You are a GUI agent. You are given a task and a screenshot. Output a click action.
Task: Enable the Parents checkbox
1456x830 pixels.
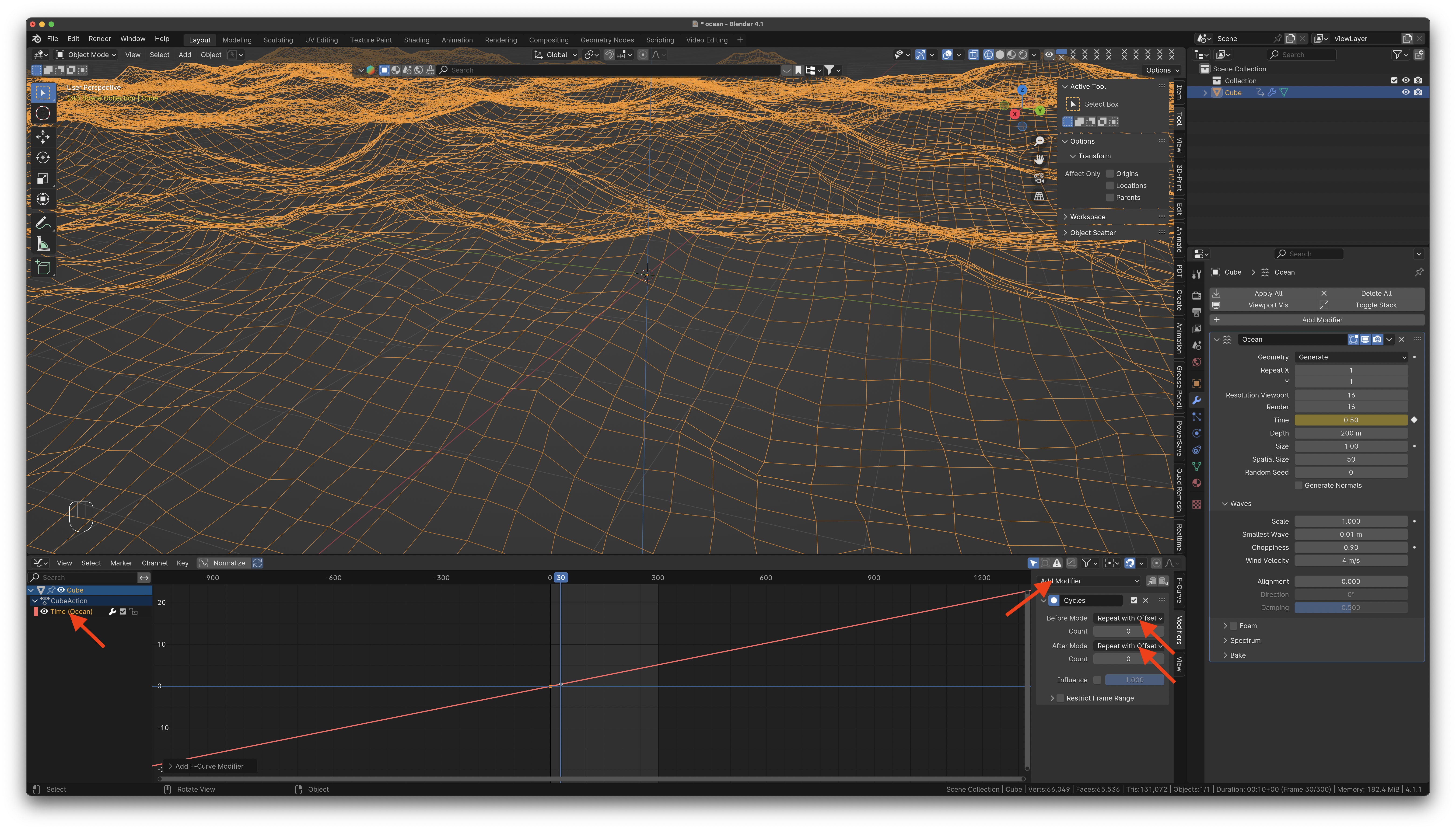click(x=1109, y=198)
